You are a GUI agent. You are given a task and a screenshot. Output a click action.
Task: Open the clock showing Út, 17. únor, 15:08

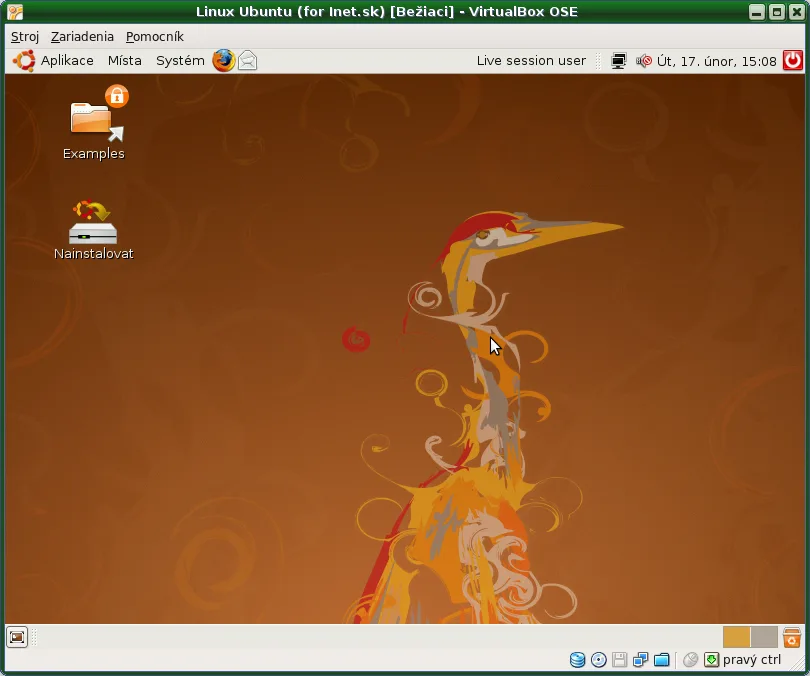click(x=716, y=61)
